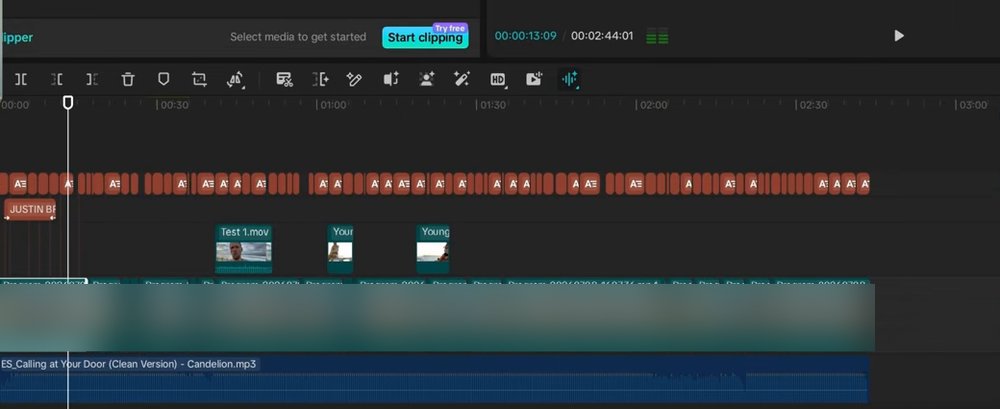Click the 02:30 mark on the ruler
Viewport: 1000px width, 409px height.
[x=812, y=105]
